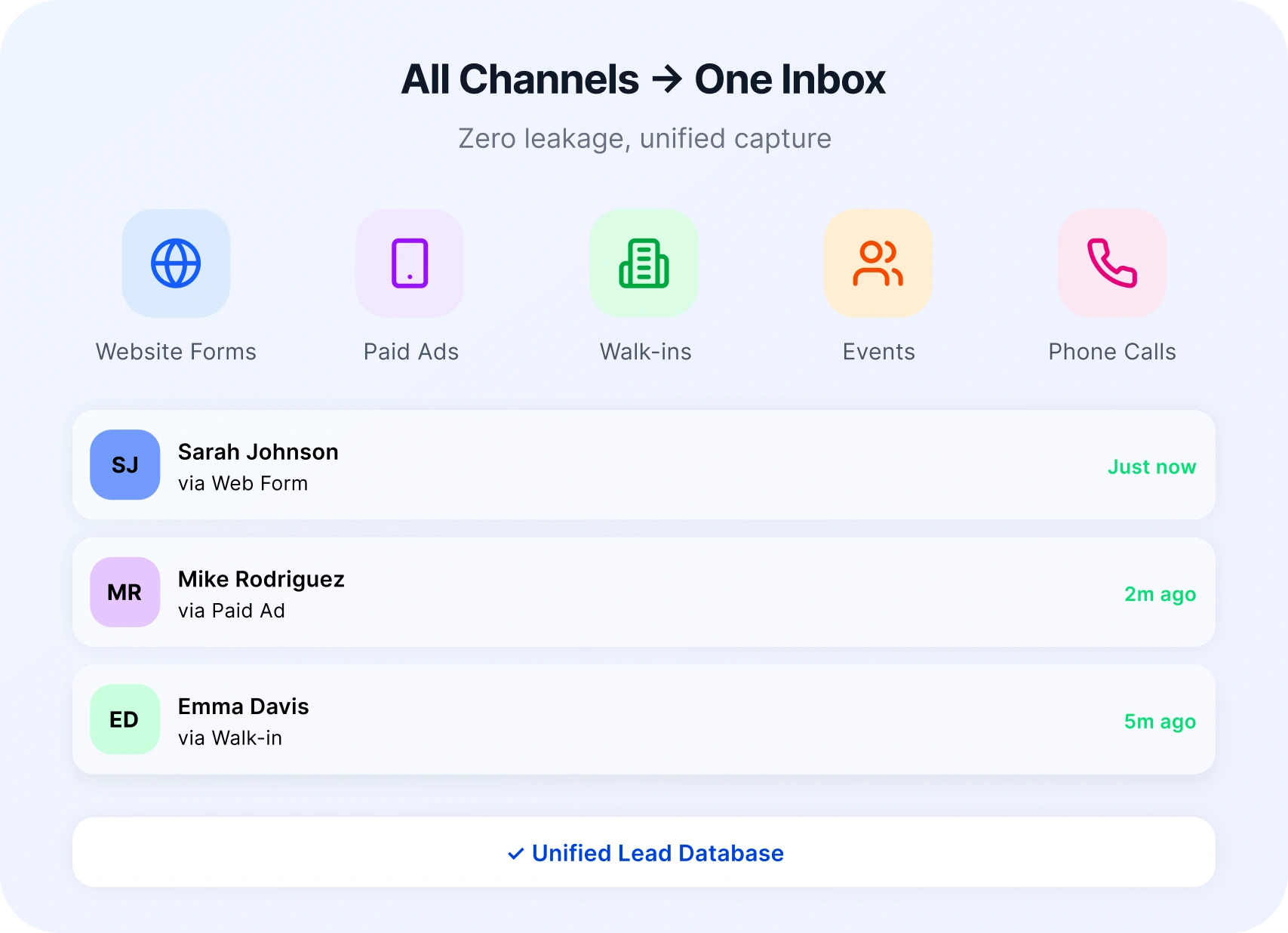
Task: Click the 'Events' label
Action: 879,352
